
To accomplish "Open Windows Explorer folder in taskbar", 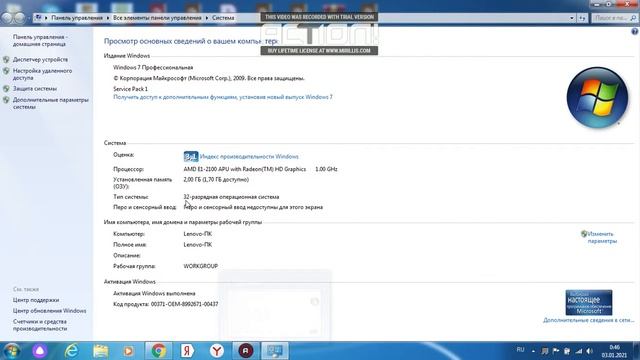I will pos(100,351).
